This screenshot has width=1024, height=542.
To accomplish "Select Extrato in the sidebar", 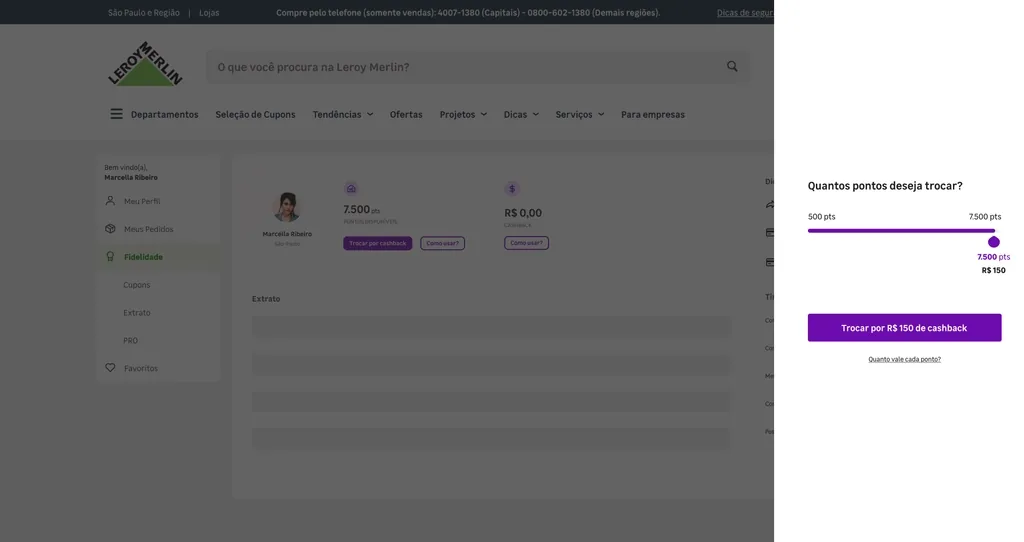I will click(x=136, y=313).
